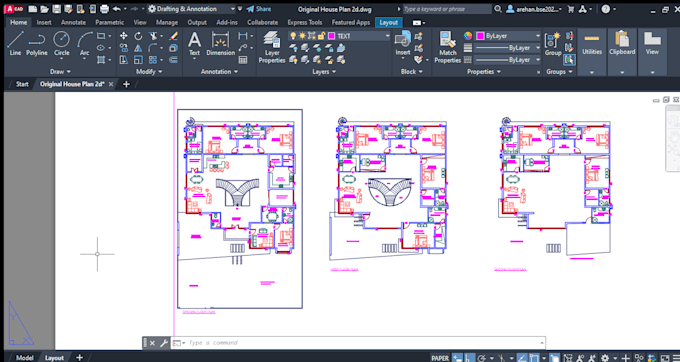The image size is (680, 362).
Task: Click the object color wheel icon
Action: click(x=468, y=36)
